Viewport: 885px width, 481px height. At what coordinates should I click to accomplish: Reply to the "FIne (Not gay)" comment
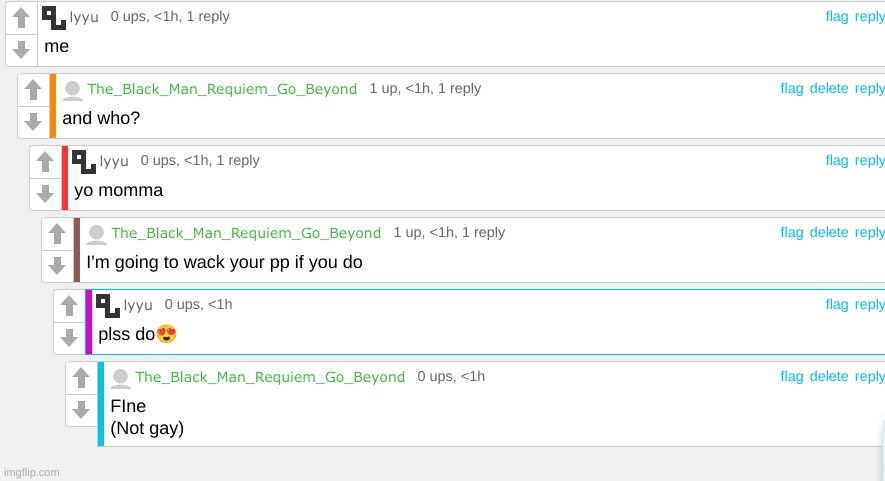[x=869, y=376]
